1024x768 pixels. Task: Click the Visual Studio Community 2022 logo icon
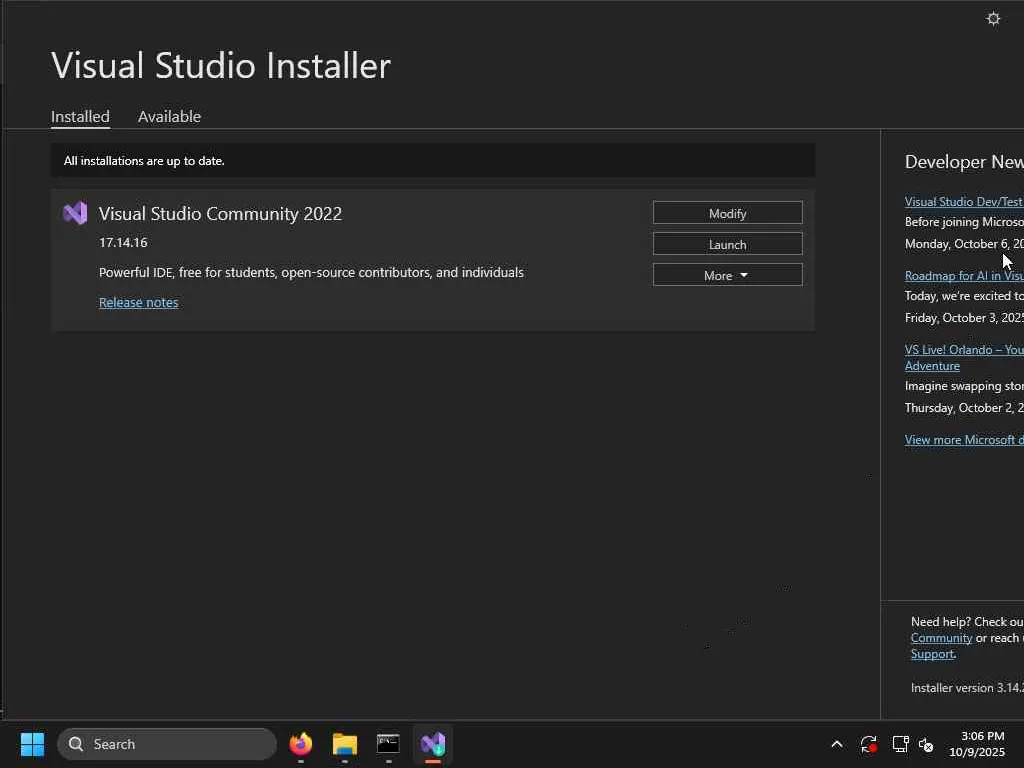(75, 214)
